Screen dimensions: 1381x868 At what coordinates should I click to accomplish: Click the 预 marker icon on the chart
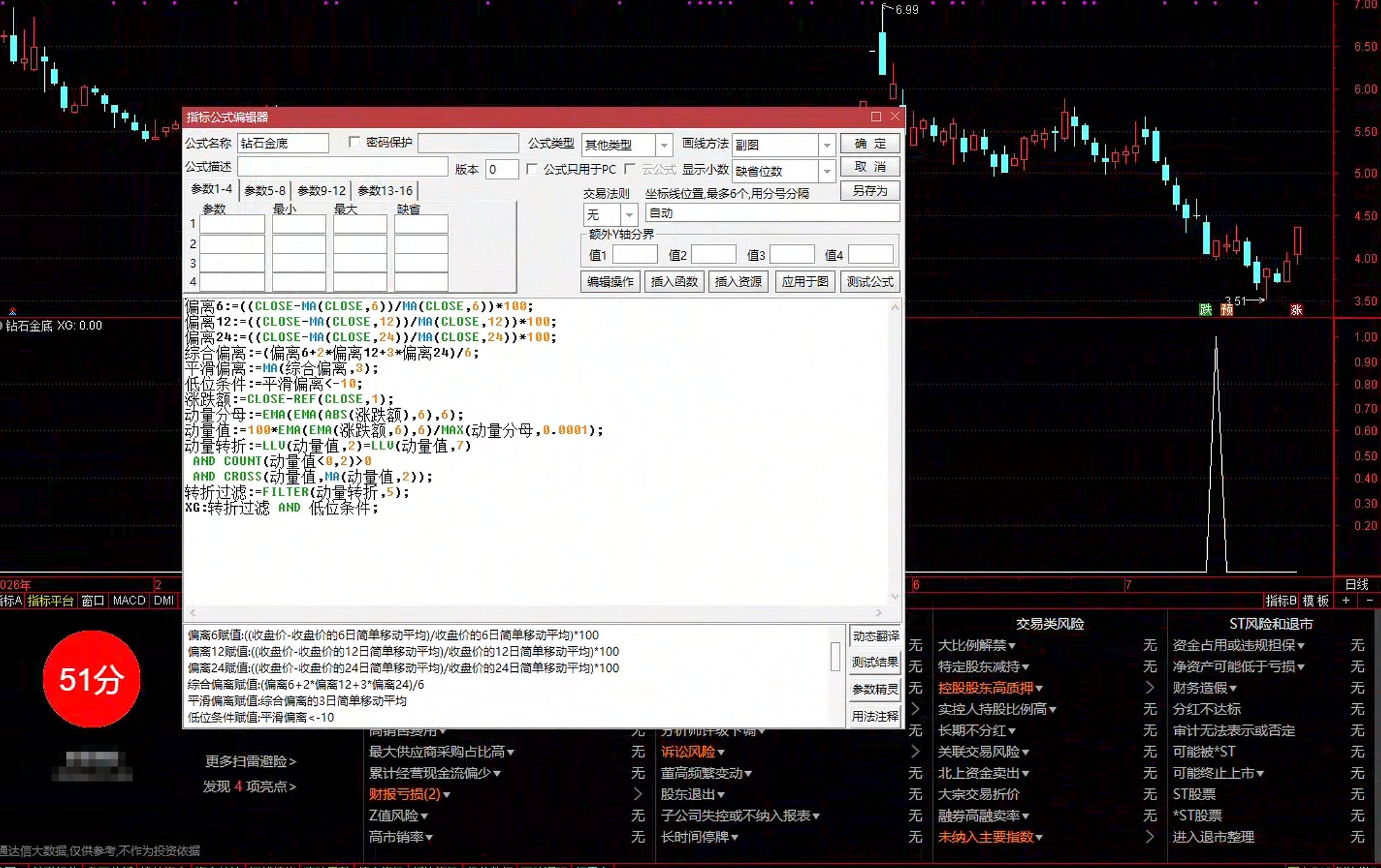[1227, 309]
